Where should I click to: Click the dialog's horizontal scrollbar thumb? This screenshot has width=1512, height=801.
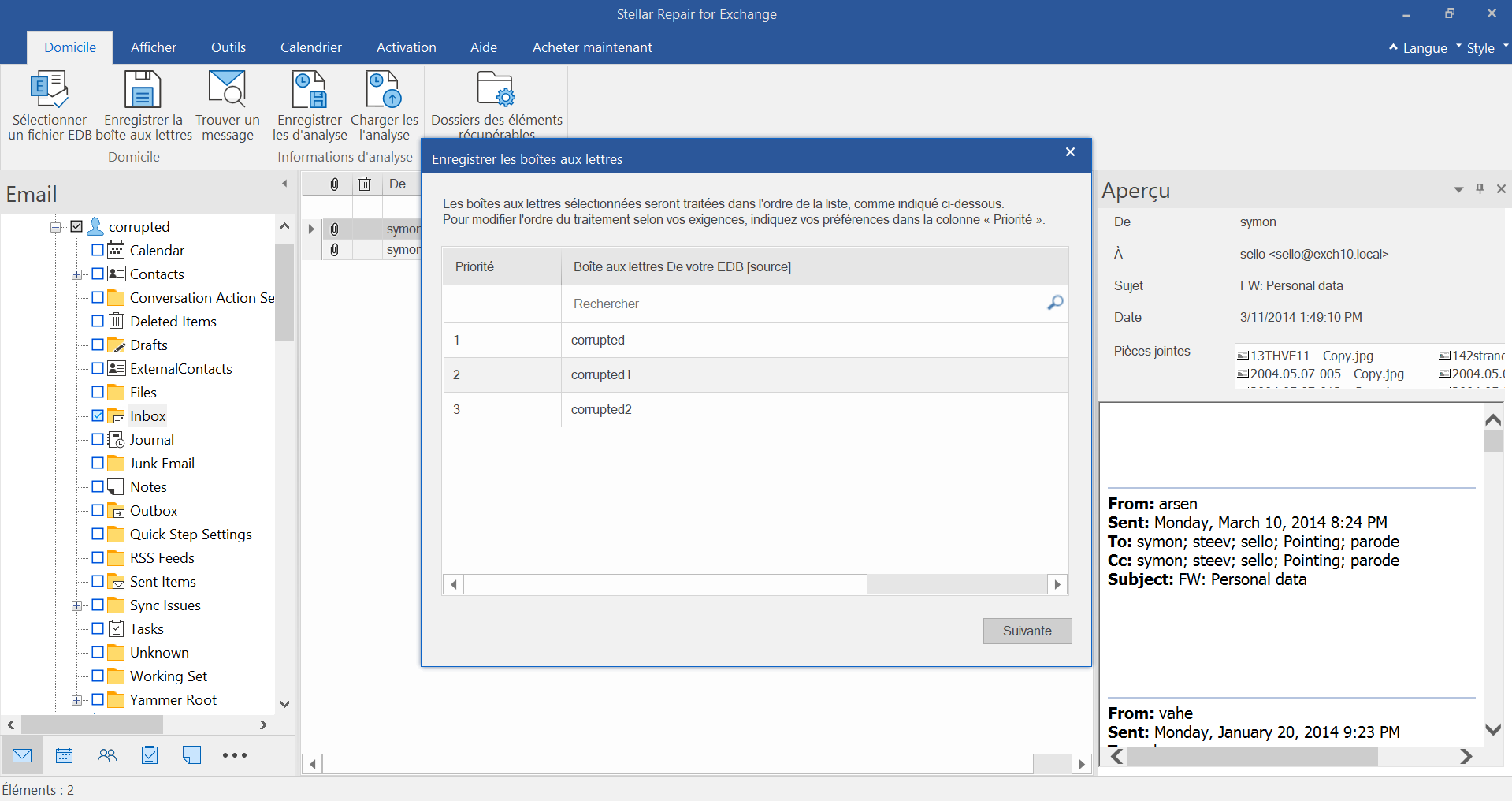click(x=665, y=584)
